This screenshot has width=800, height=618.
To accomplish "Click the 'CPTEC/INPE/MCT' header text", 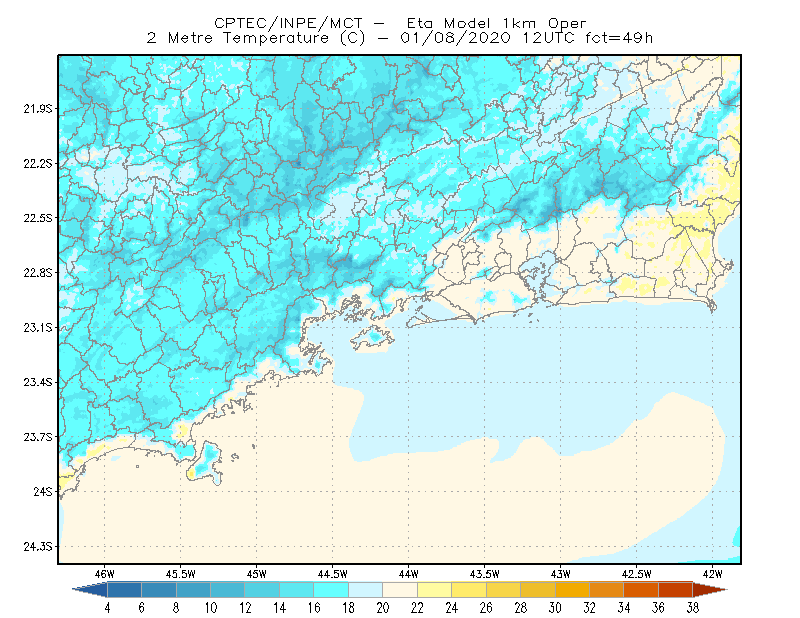I will (x=288, y=23).
